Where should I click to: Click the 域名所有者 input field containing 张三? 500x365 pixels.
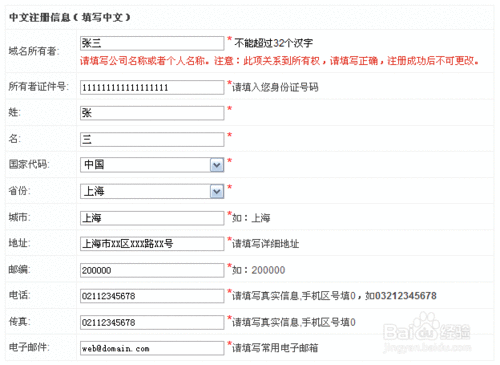click(152, 43)
